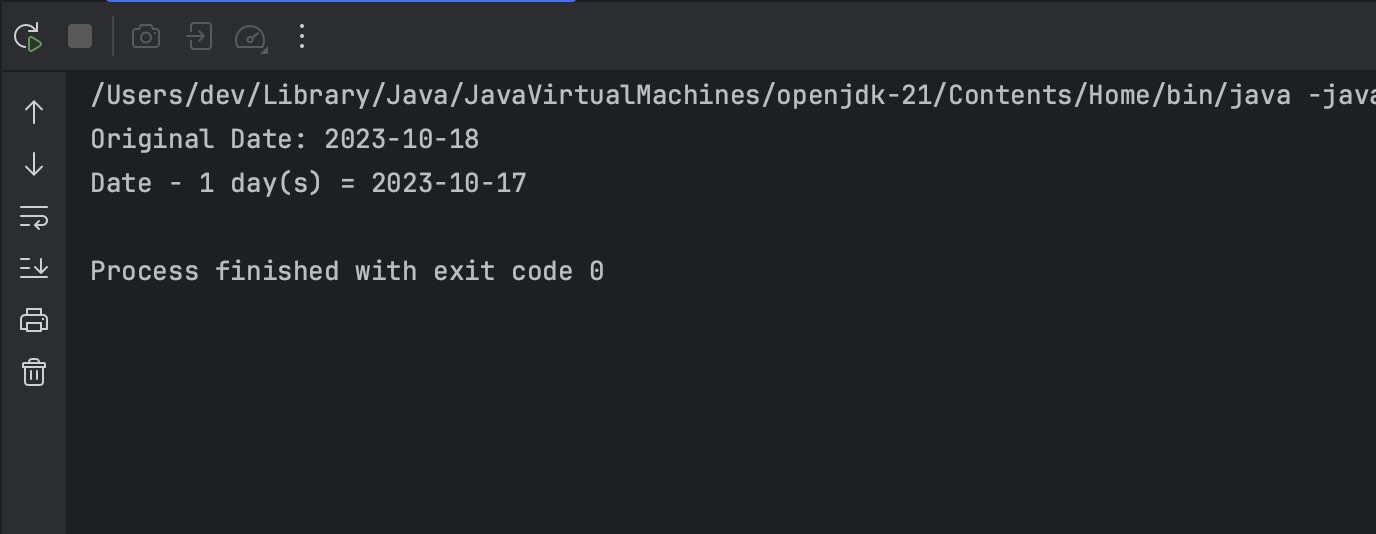The height and width of the screenshot is (534, 1376).
Task: Clear all console output with trash icon
Action: [x=34, y=373]
